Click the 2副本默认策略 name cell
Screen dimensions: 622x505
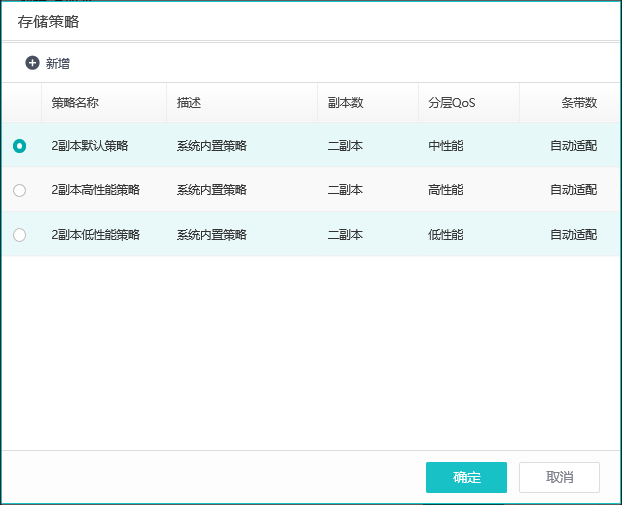click(x=90, y=146)
